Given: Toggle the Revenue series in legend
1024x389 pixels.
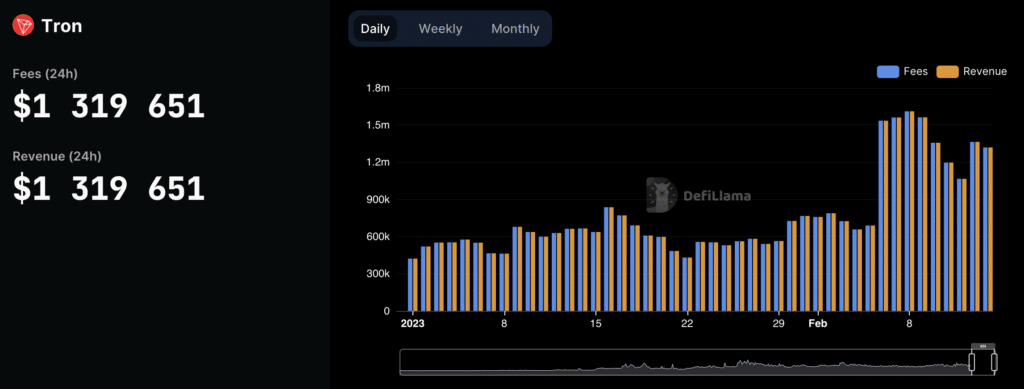Looking at the screenshot, I should coord(972,71).
